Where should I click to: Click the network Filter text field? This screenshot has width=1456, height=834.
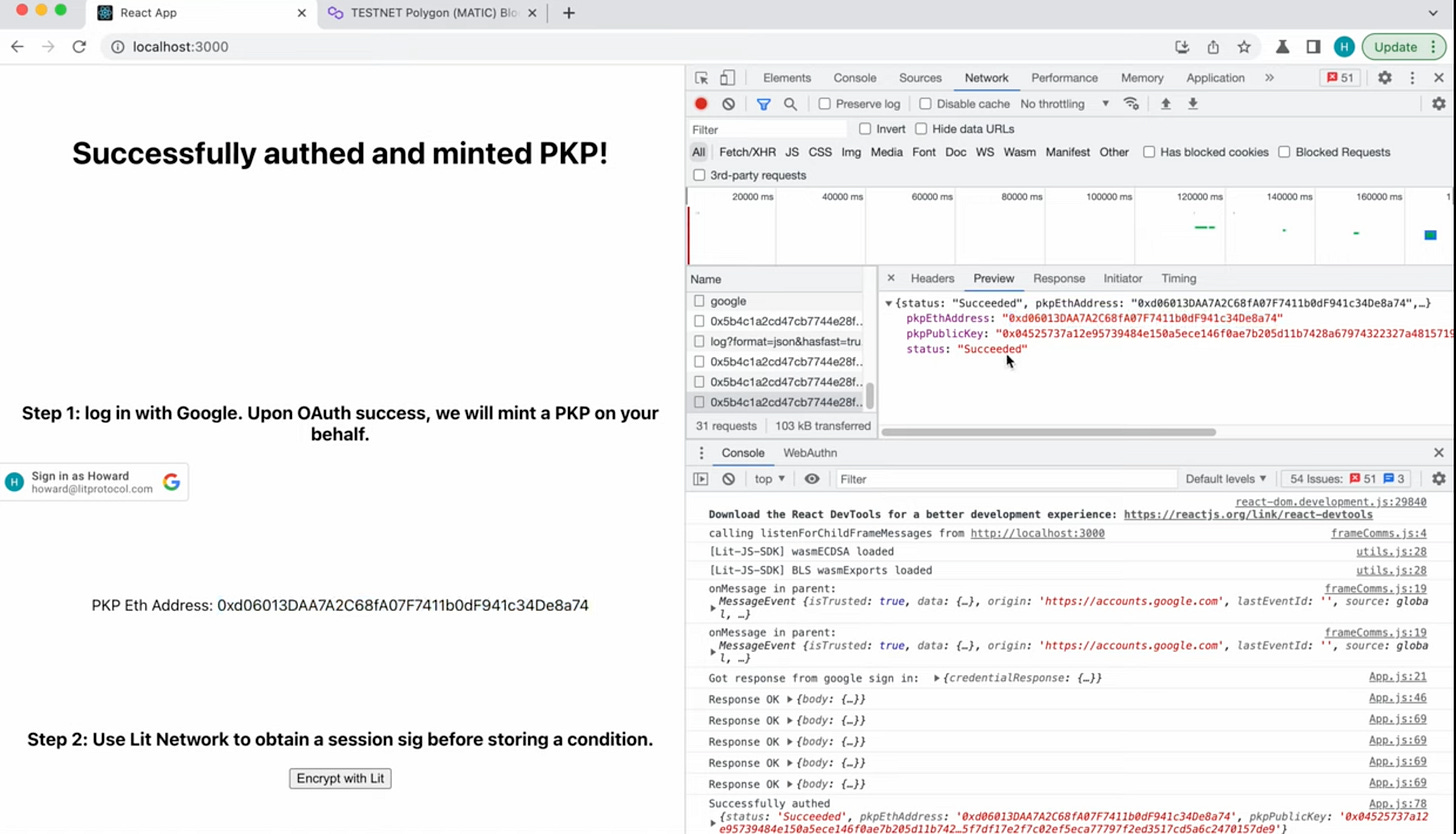768,129
